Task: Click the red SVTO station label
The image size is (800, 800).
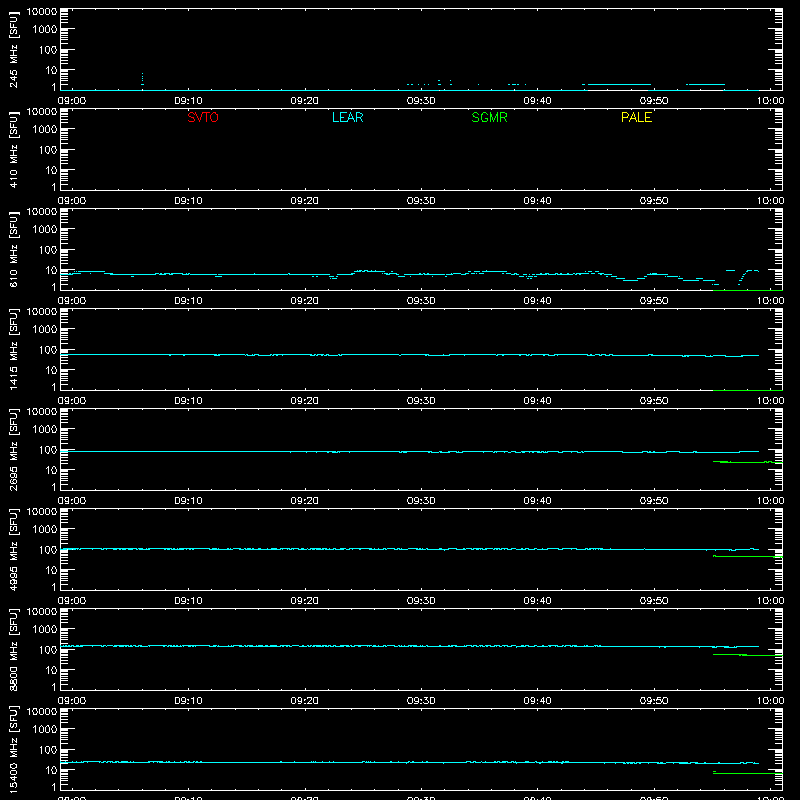Action: coord(203,117)
